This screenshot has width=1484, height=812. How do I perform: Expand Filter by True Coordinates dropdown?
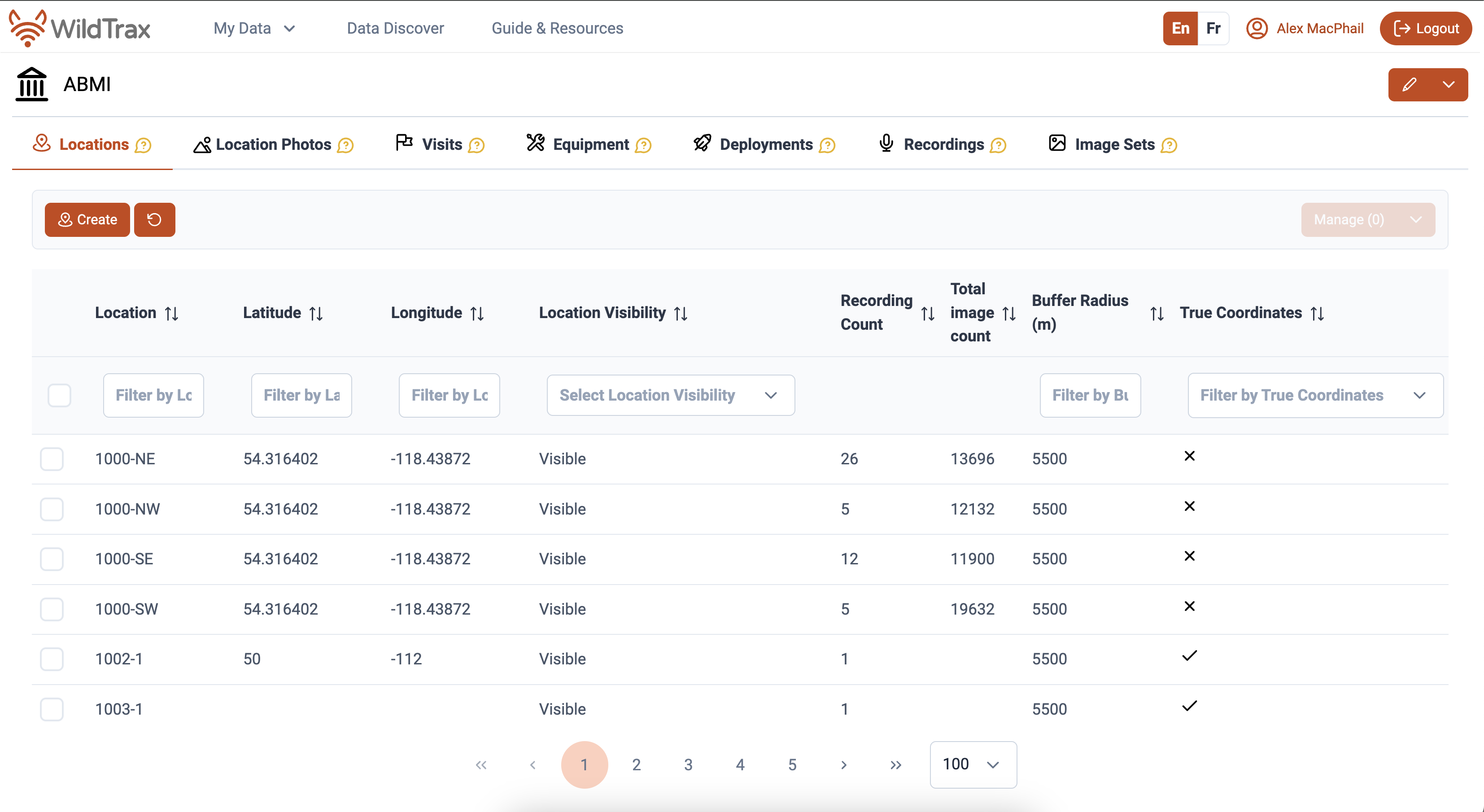tap(1314, 395)
